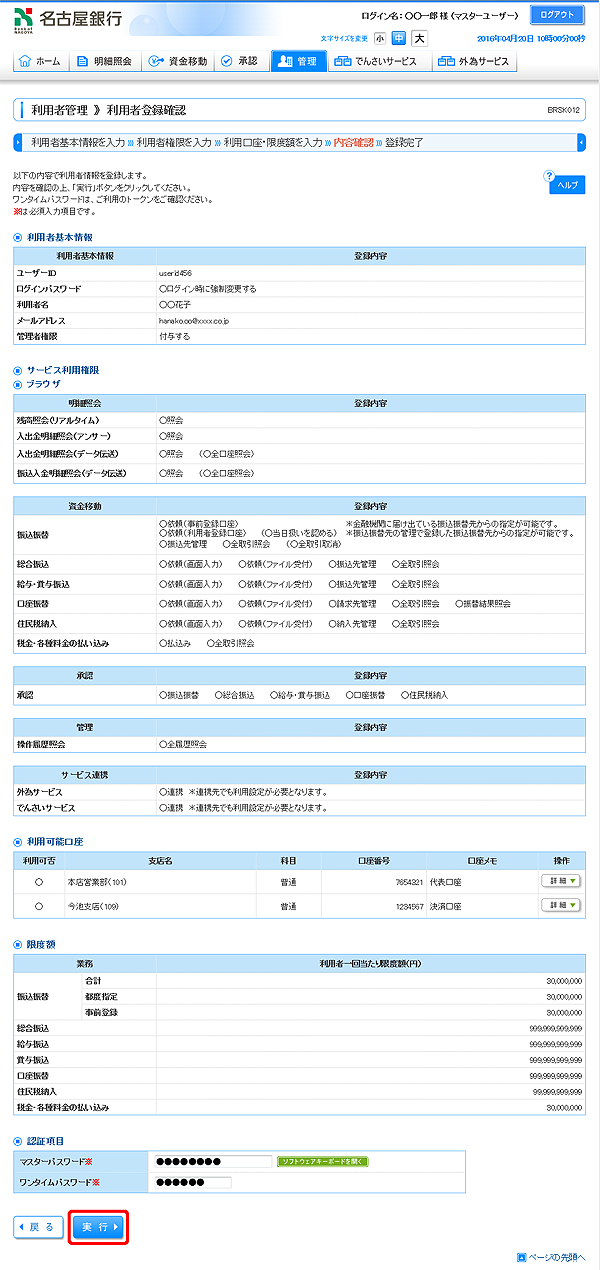Viewport: 600px width, 1270px height.
Task: Click the 住民税納入 limit 99,999,999,999
Action: [x=556, y=1092]
